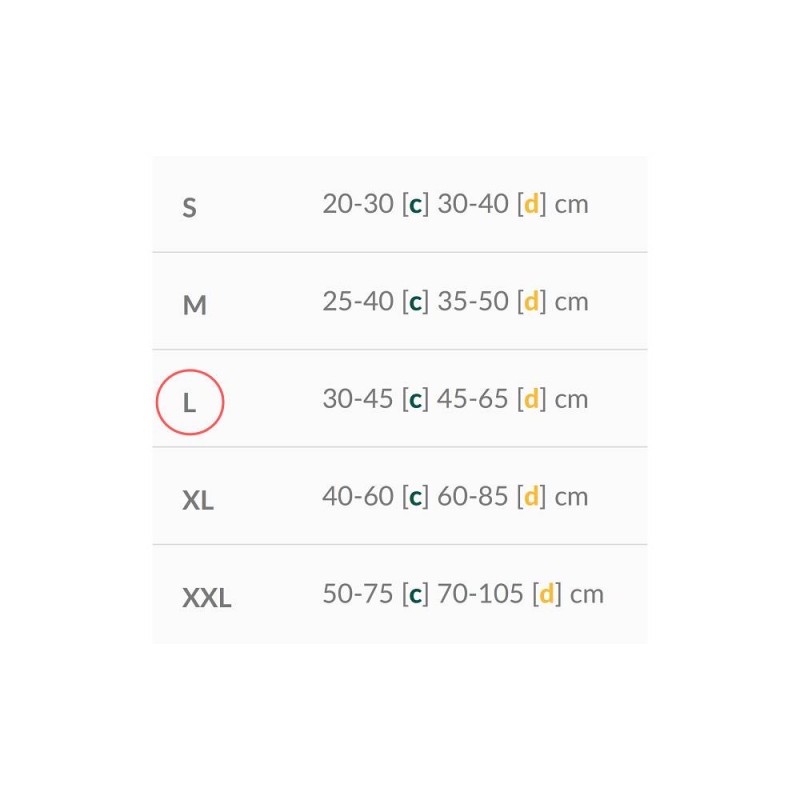Click the yellow d marker in L row
Image resolution: width=800 pixels, height=800 pixels.
[x=531, y=398]
